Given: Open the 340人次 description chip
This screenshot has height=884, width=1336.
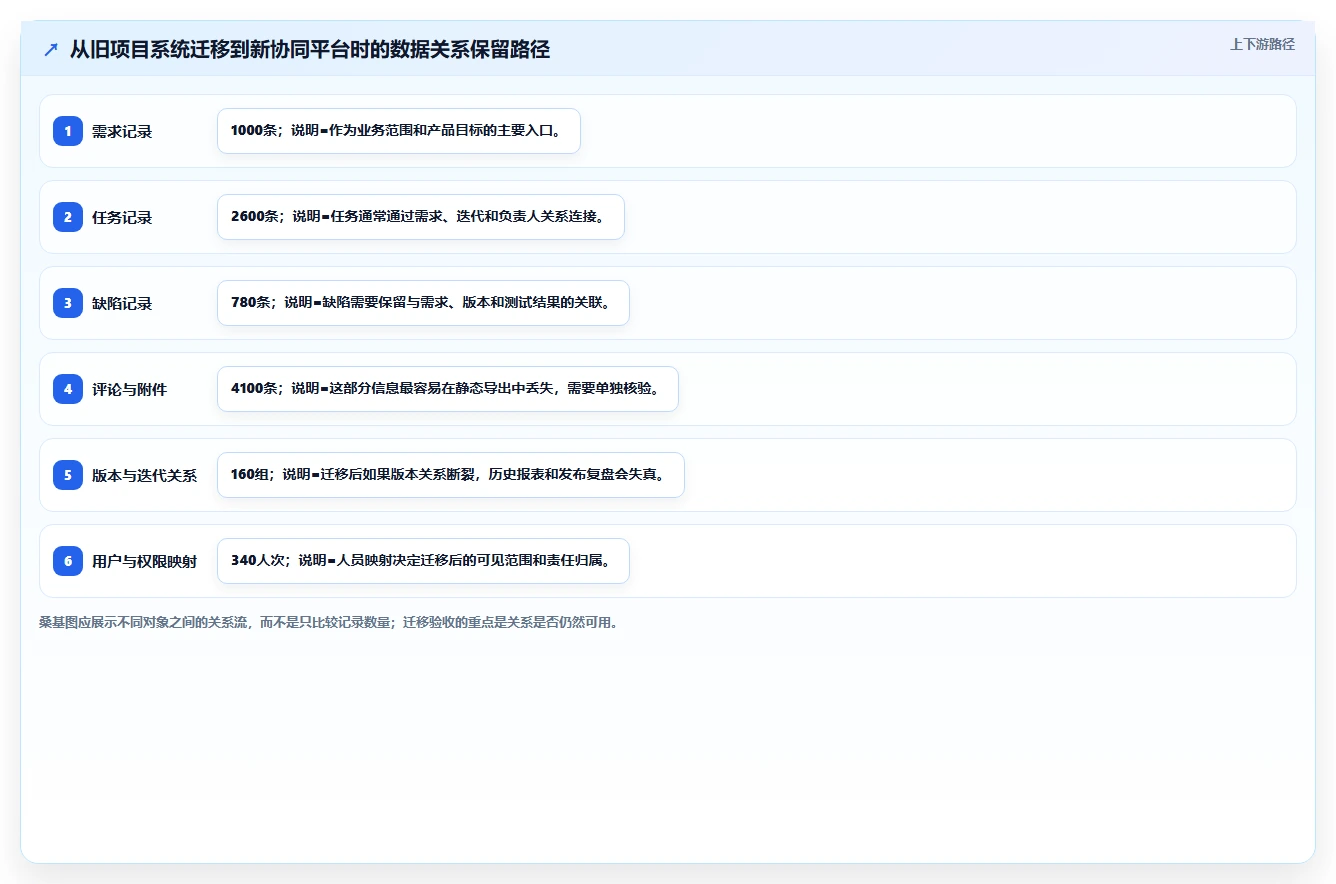Looking at the screenshot, I should [x=423, y=561].
